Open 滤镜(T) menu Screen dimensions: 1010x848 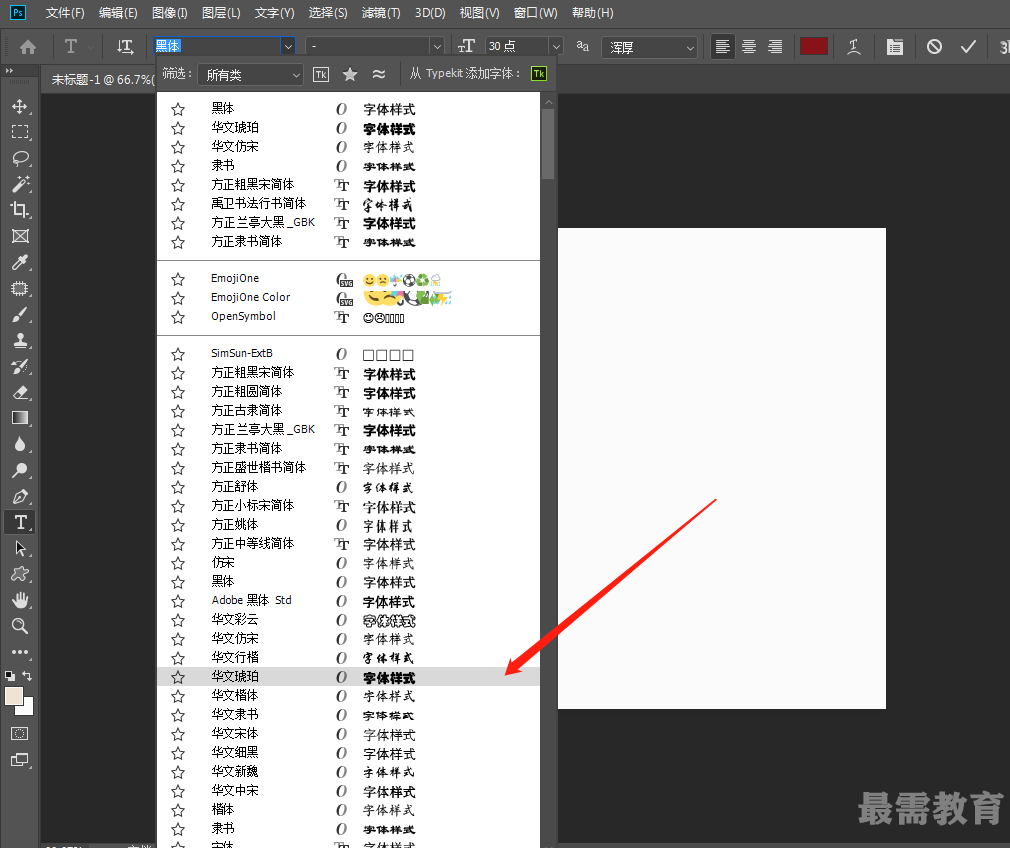click(381, 13)
